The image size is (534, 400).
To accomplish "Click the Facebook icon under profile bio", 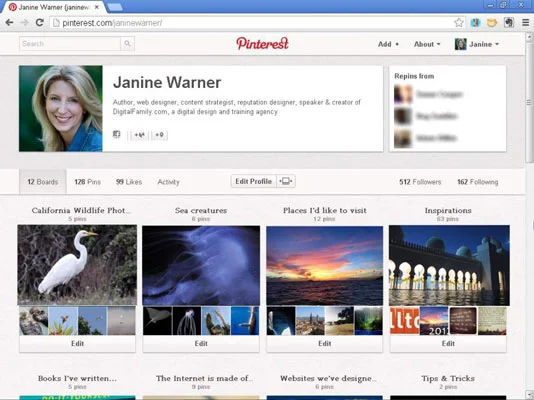I will (x=116, y=134).
